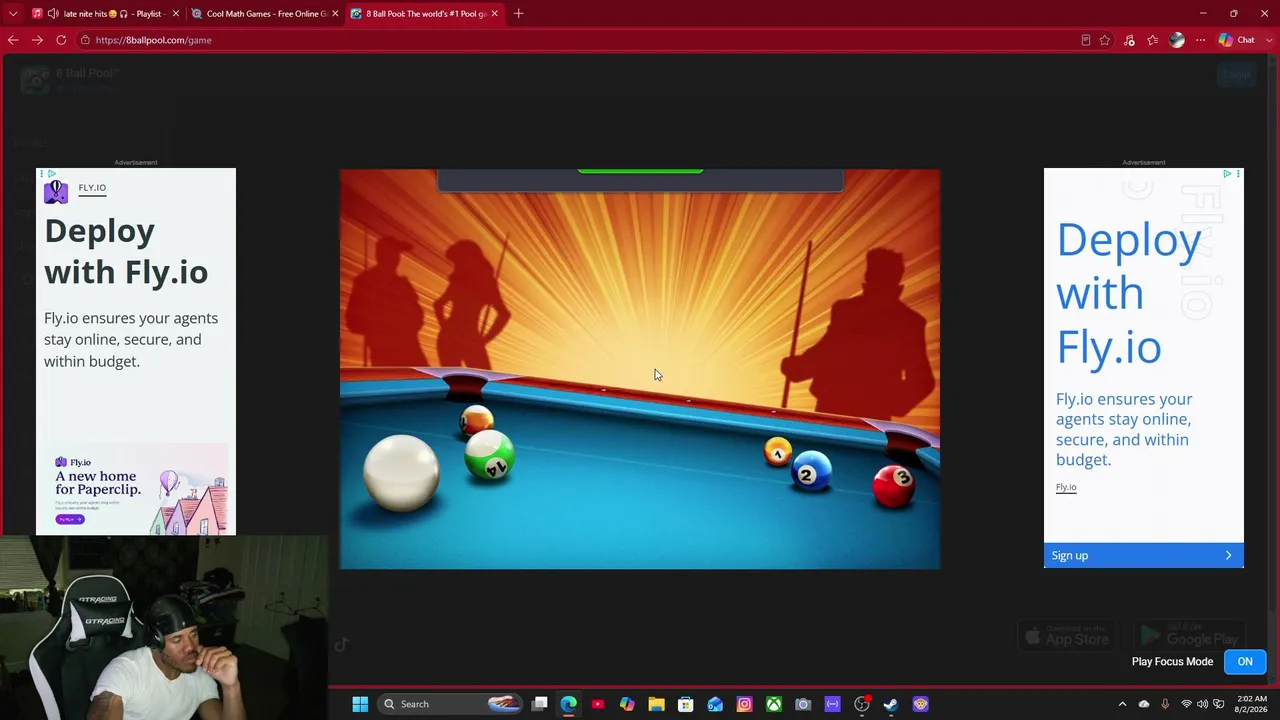
Task: Open volume control in system tray
Action: [x=1203, y=704]
